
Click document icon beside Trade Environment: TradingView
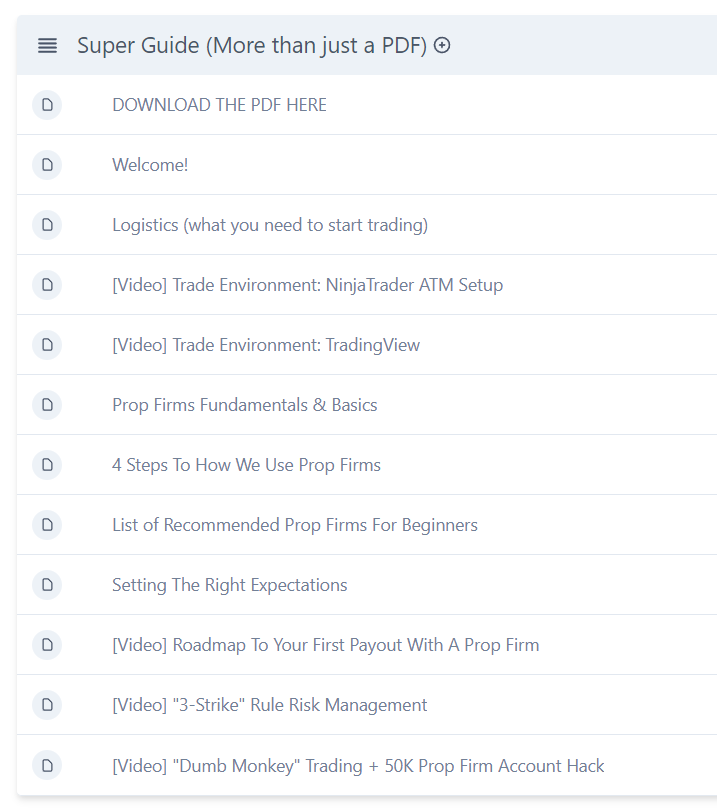pos(47,345)
